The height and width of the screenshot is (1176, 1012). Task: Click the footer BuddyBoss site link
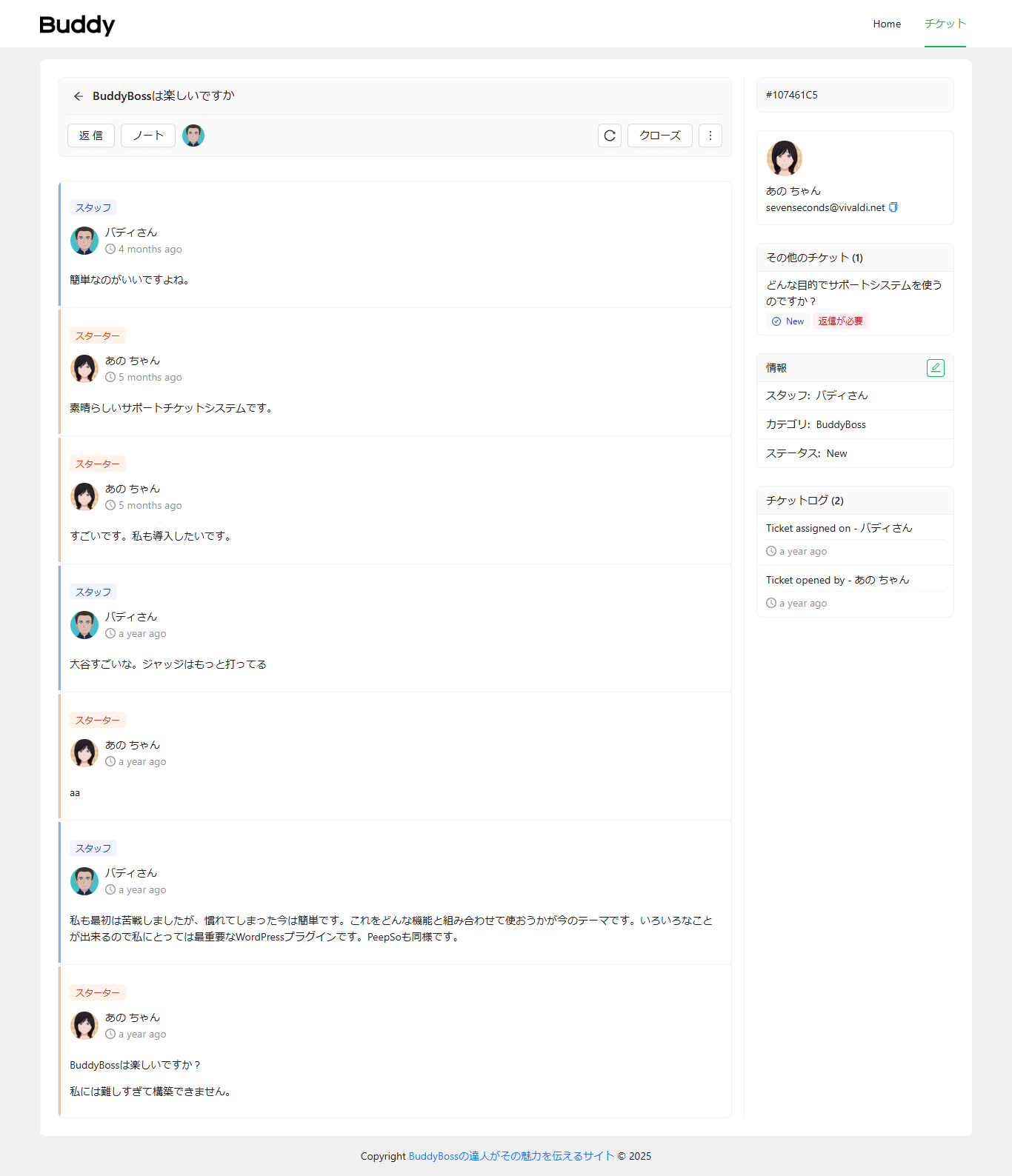tap(511, 1156)
